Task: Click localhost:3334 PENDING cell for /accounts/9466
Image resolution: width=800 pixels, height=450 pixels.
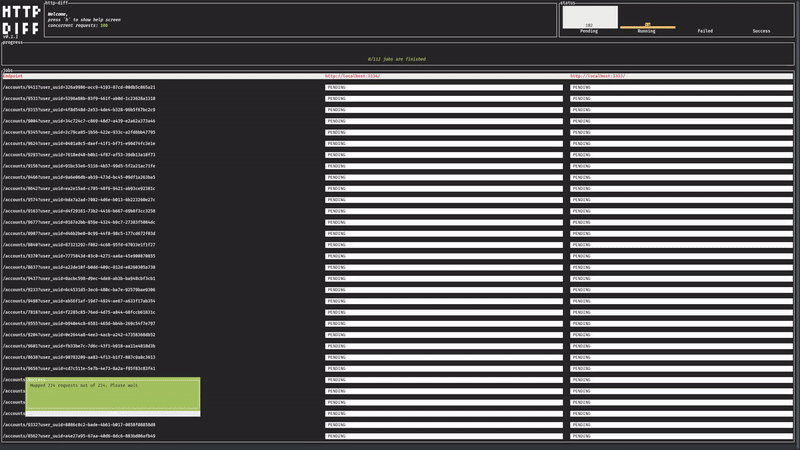Action: pyautogui.click(x=444, y=177)
